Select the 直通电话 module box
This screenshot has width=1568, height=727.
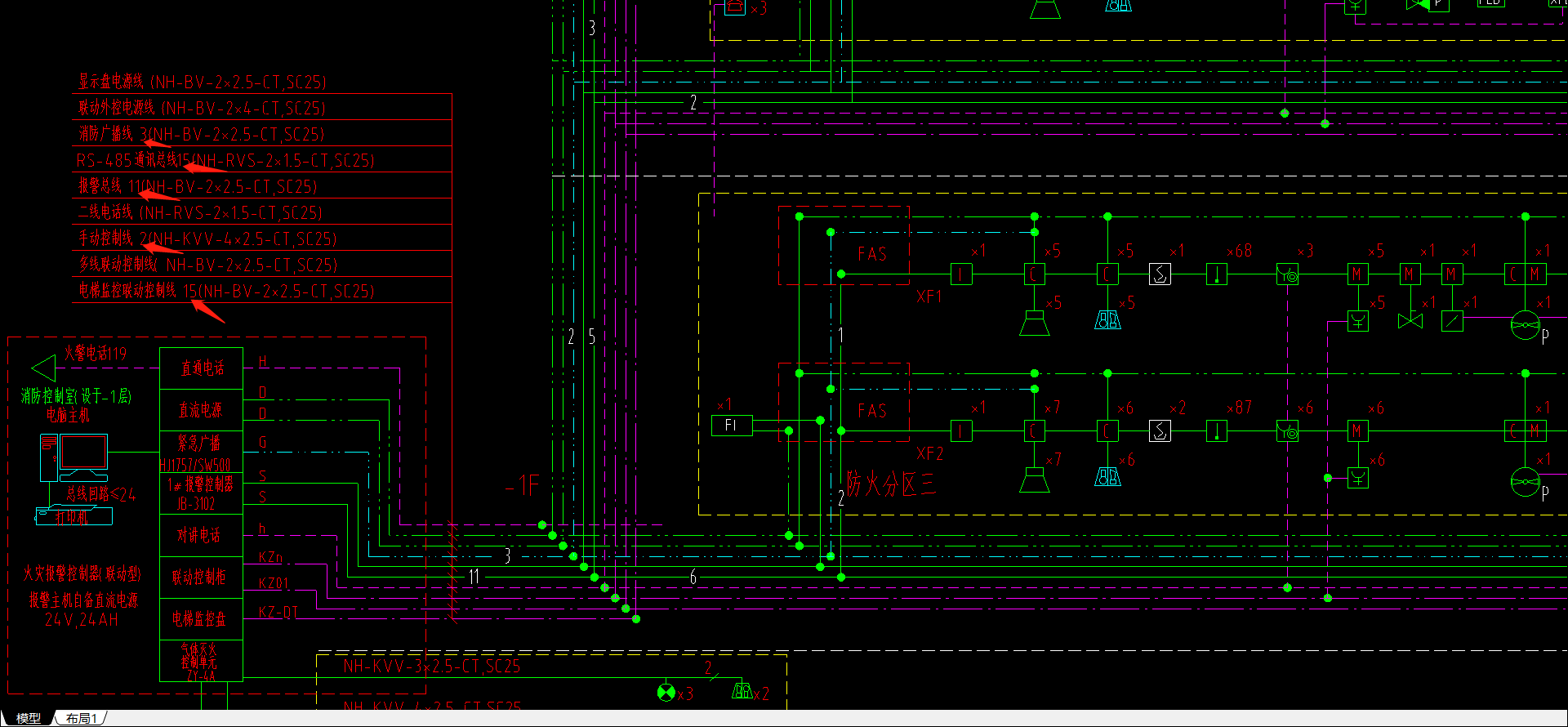pyautogui.click(x=201, y=368)
